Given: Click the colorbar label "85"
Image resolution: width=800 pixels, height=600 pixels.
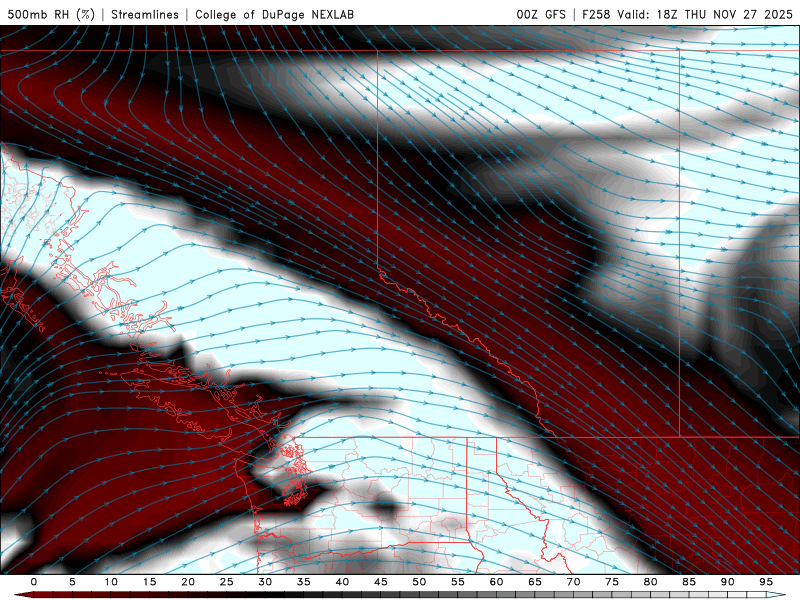Looking at the screenshot, I should [x=689, y=582].
